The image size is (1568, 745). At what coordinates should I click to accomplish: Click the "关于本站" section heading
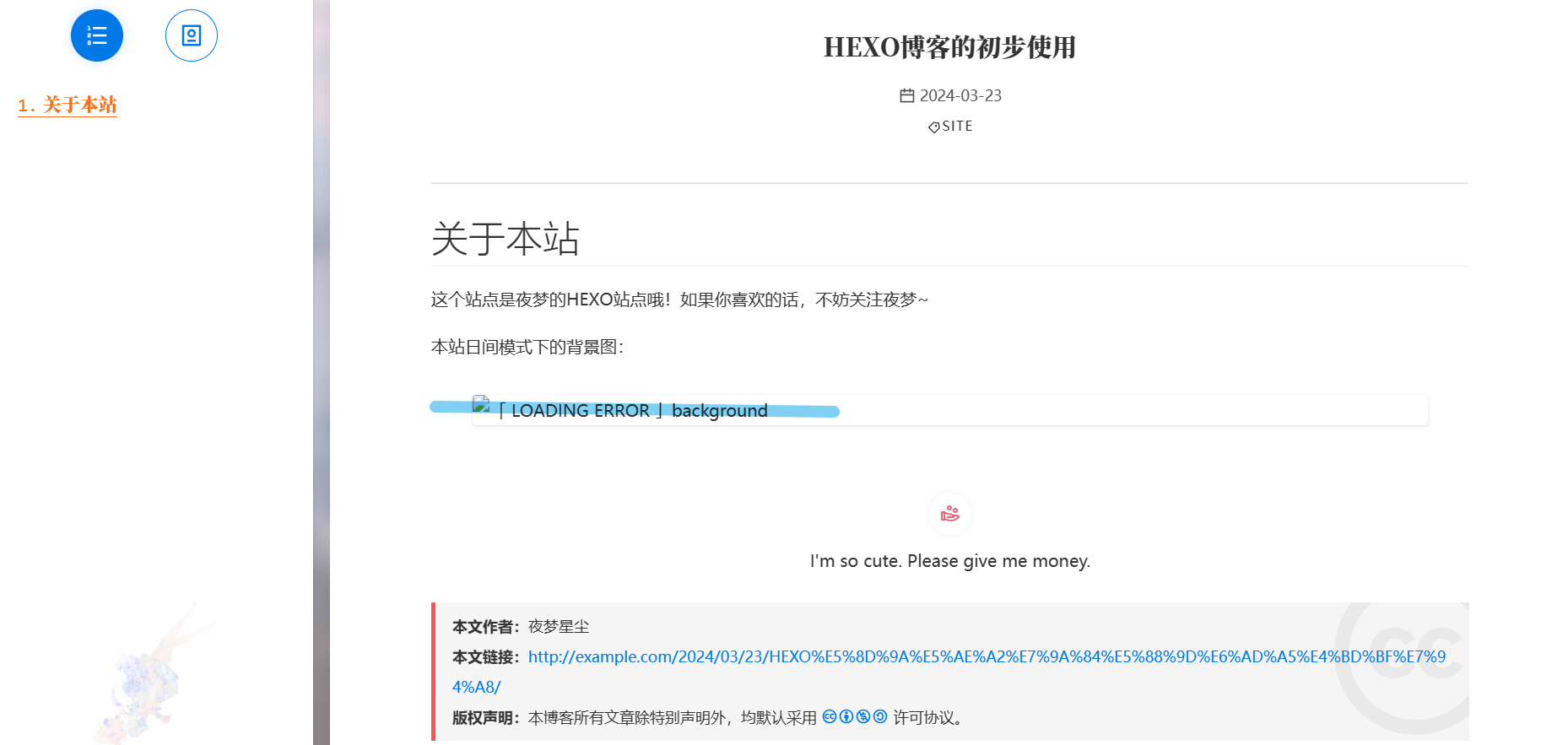[x=505, y=239]
